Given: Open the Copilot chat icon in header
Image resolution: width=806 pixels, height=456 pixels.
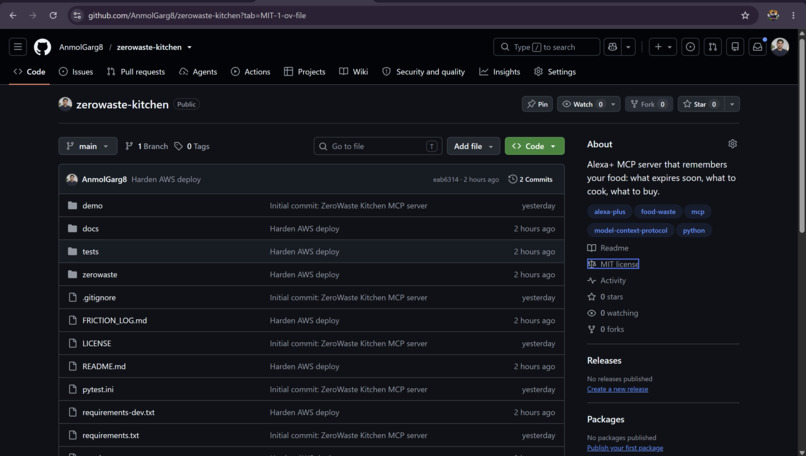Looking at the screenshot, I should (612, 47).
